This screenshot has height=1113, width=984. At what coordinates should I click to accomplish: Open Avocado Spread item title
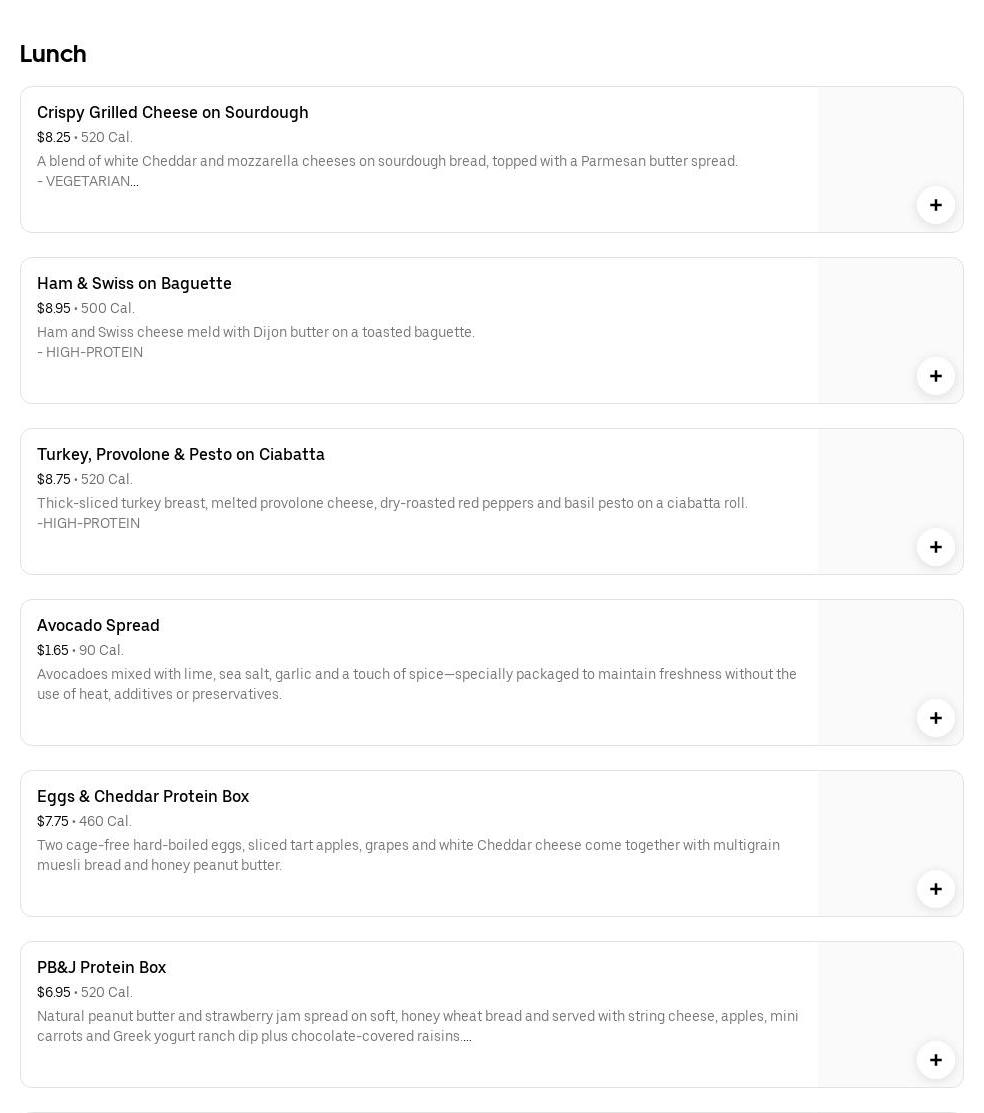[98, 626]
